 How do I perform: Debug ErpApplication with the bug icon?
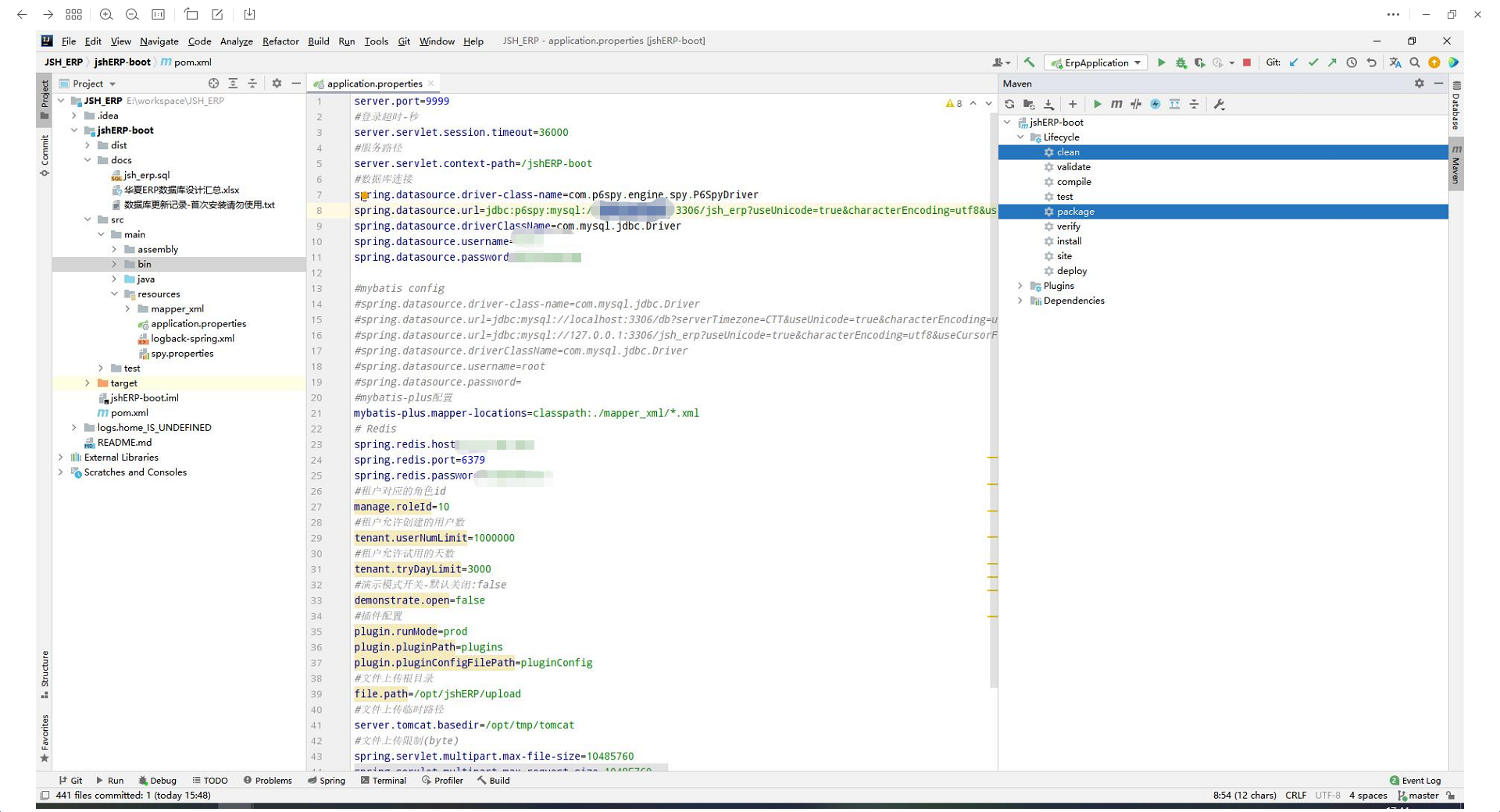point(1180,62)
